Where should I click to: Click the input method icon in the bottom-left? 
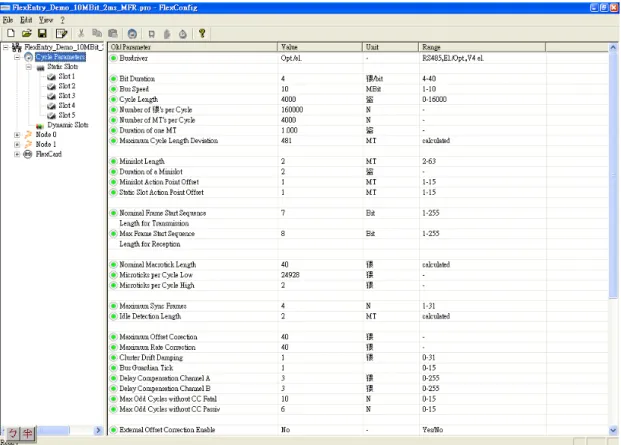[x=13, y=433]
